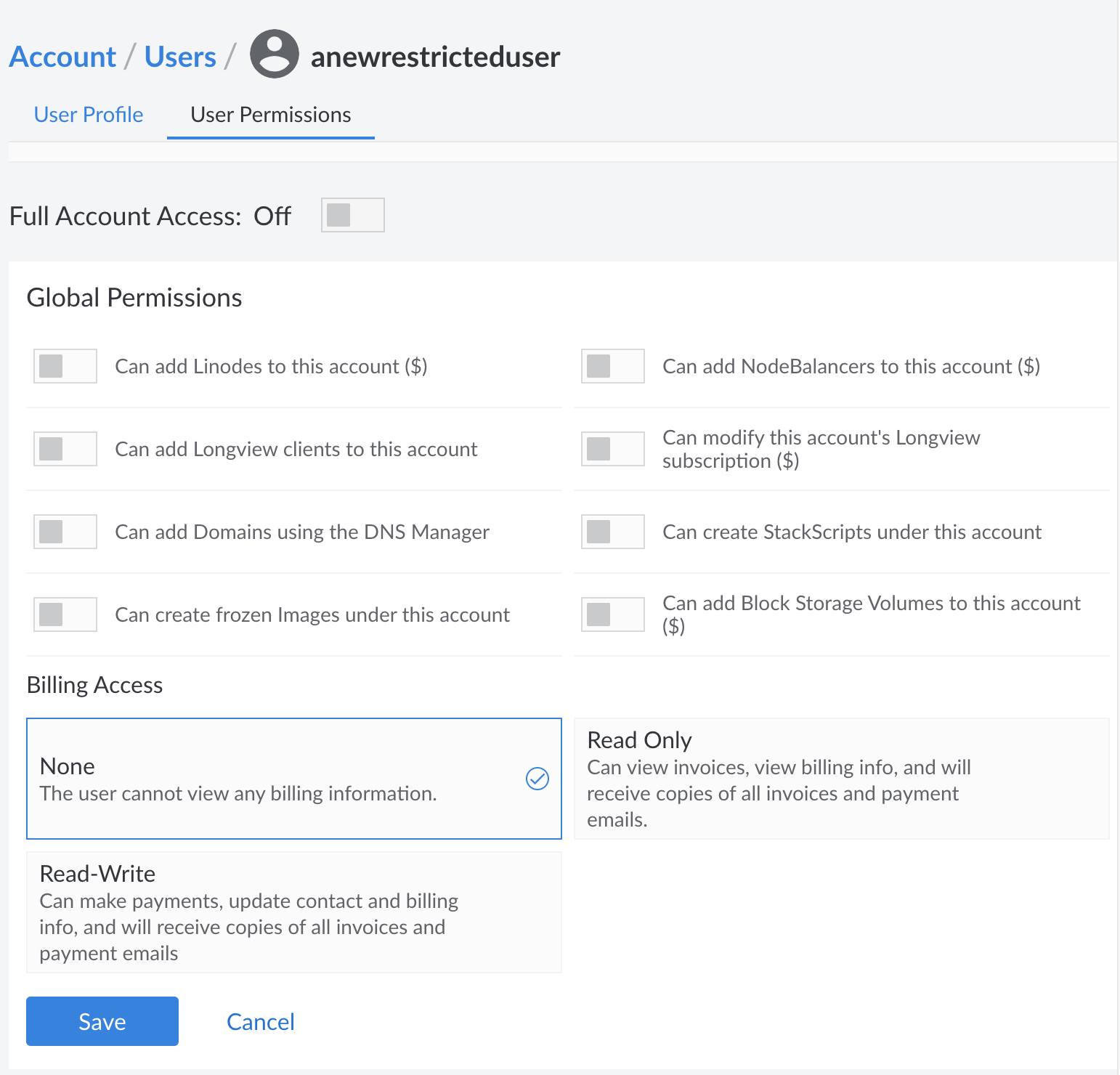This screenshot has width=1120, height=1075.
Task: Enable Can create StackScripts permission
Action: pos(612,532)
